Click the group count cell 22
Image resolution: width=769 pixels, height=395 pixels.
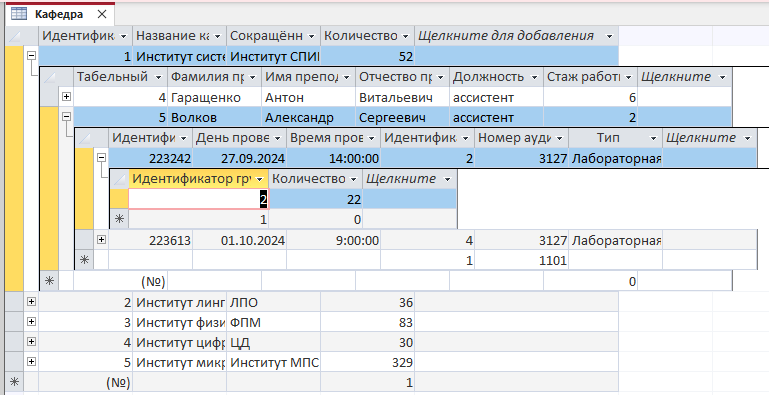point(316,199)
